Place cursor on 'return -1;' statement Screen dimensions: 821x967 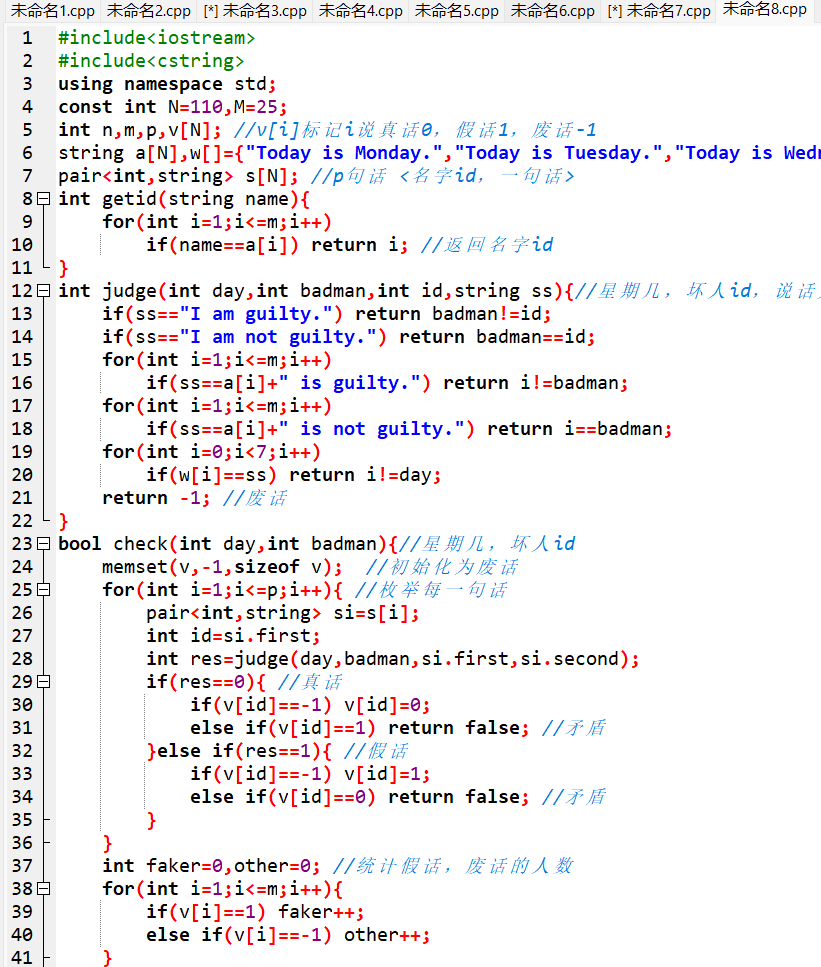[x=150, y=498]
